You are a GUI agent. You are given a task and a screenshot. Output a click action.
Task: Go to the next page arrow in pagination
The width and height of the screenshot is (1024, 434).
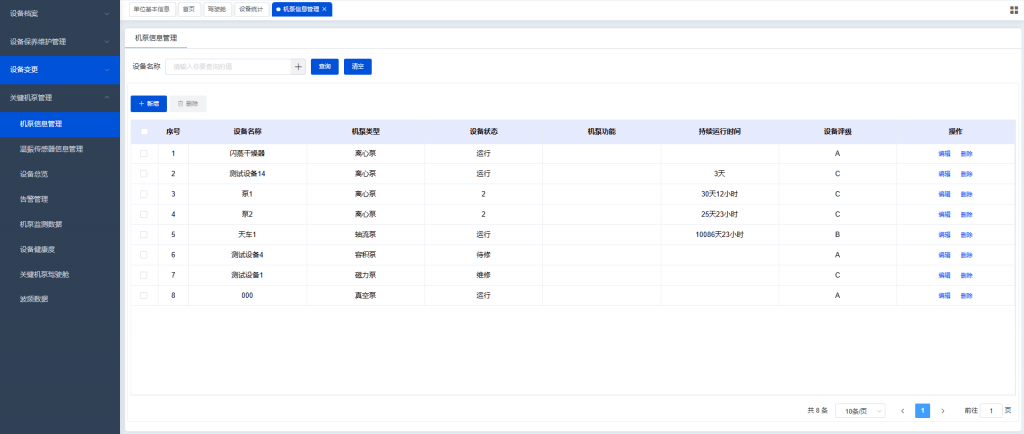pyautogui.click(x=943, y=411)
